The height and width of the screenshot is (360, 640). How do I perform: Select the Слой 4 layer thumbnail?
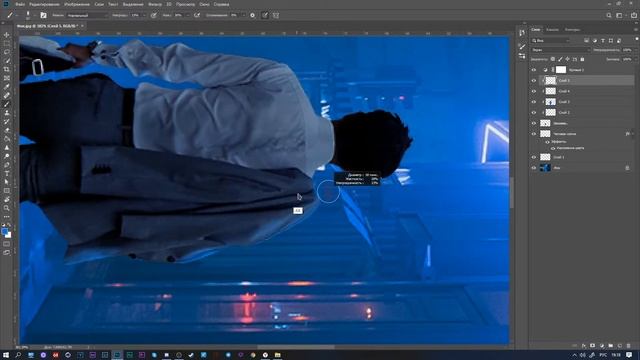(x=551, y=91)
